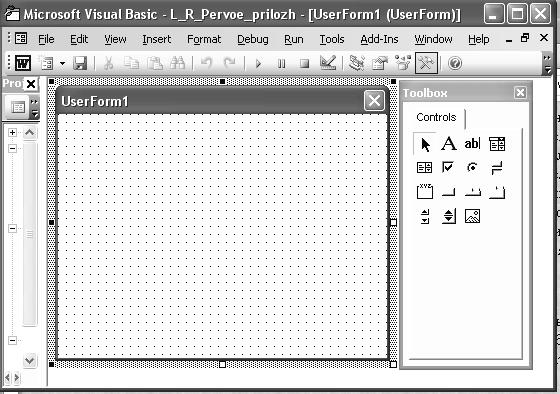Viewport: 560px width, 394px height.
Task: Open the Properties Window toolbar icon
Action: pos(380,63)
